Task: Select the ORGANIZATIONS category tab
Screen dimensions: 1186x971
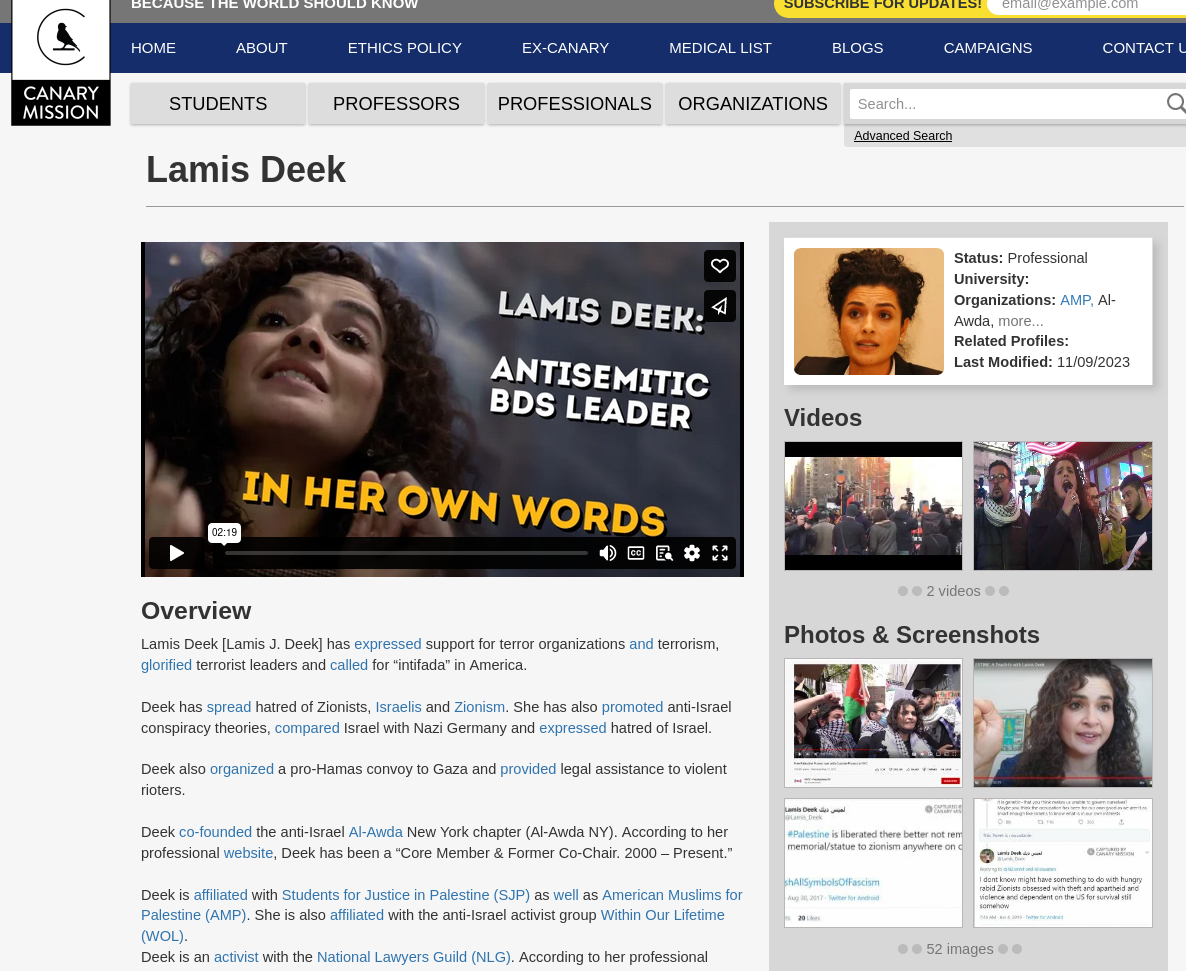Action: point(753,104)
